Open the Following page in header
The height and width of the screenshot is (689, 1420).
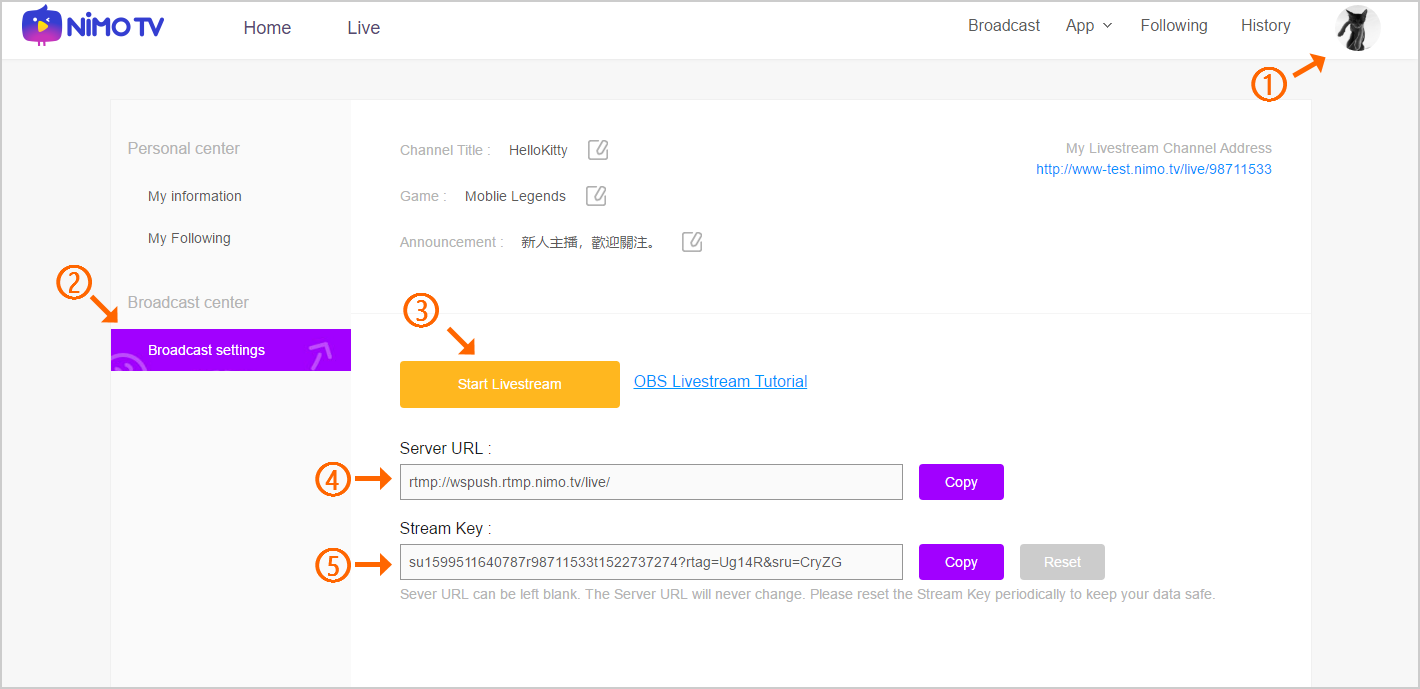click(1173, 26)
